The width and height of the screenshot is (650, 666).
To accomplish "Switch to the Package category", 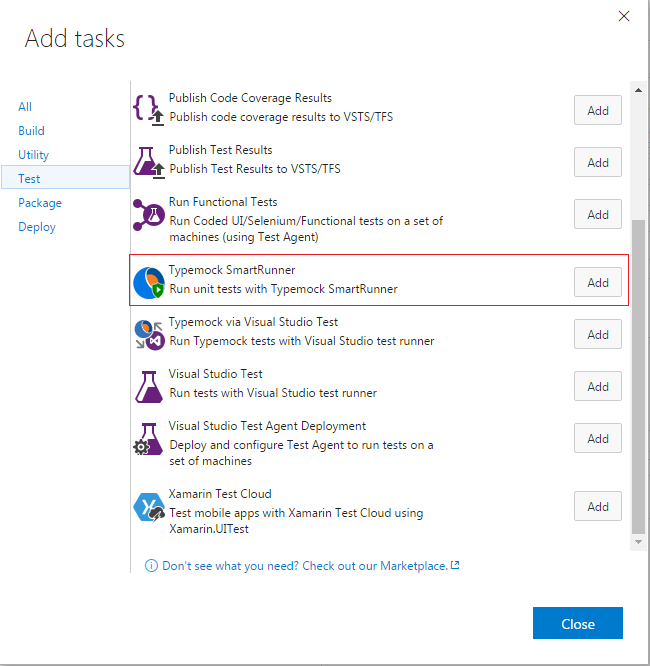I will (x=40, y=203).
